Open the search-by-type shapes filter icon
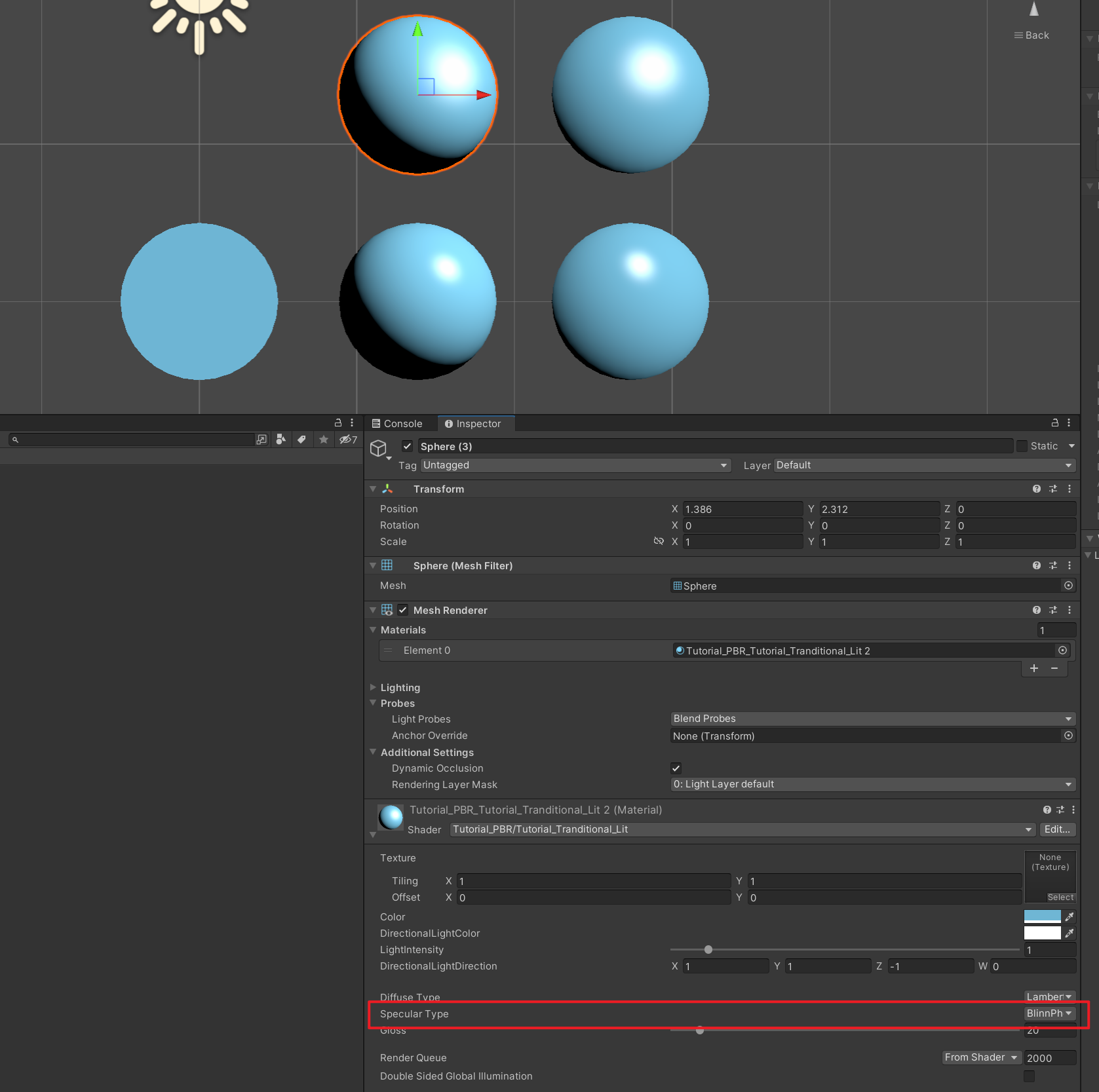Viewport: 1099px width, 1092px height. 280,439
